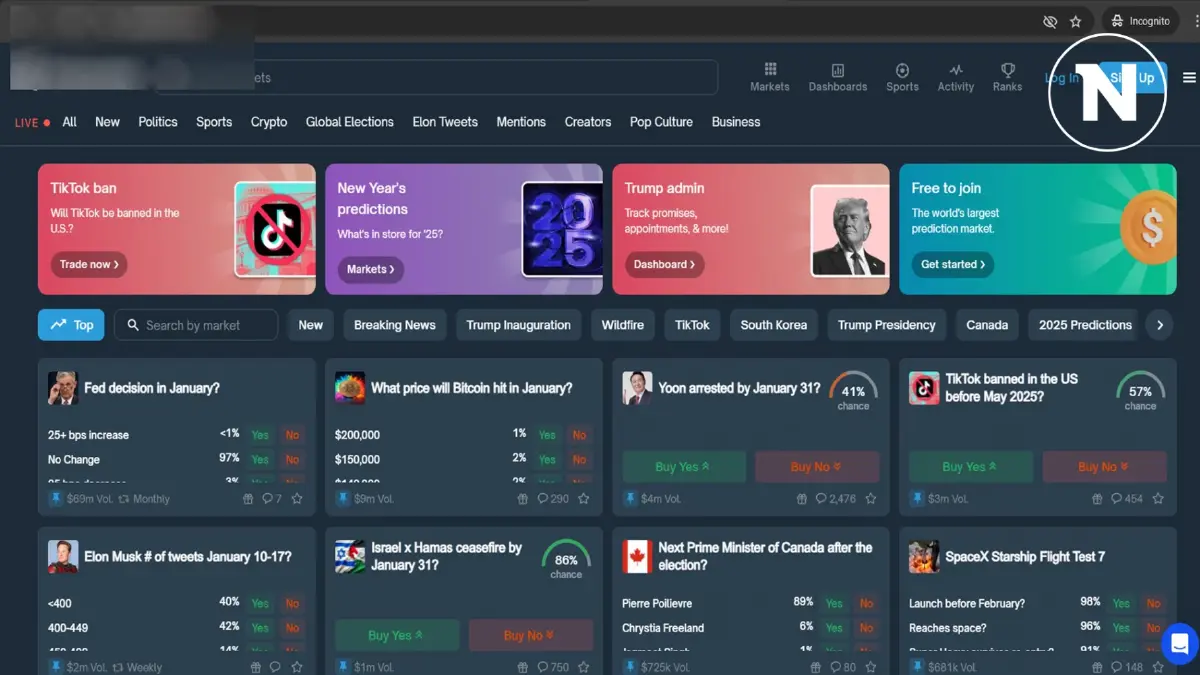Open the 80 comments on Canada card
Viewport: 1200px width, 675px height.
point(843,667)
